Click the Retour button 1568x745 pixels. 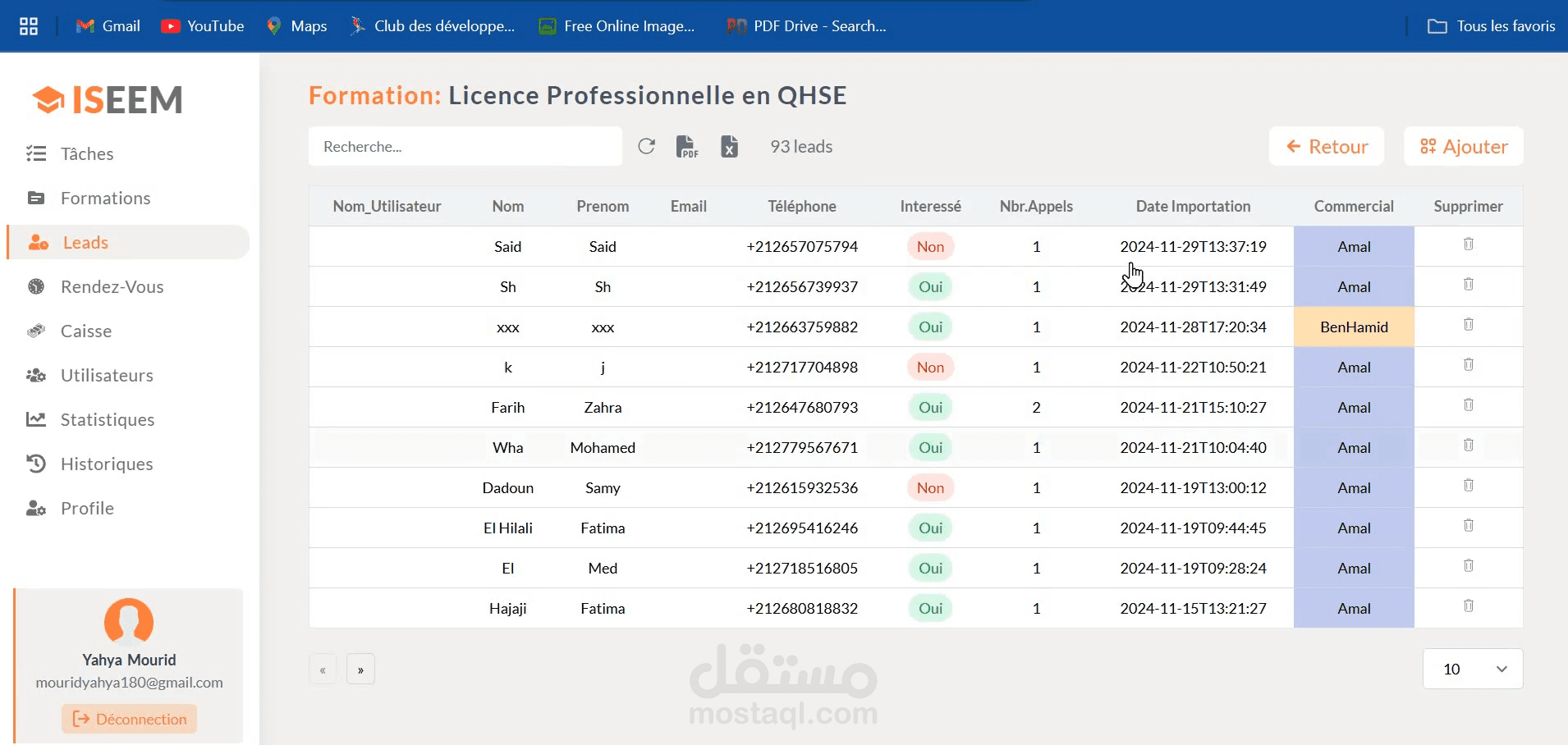click(1327, 146)
